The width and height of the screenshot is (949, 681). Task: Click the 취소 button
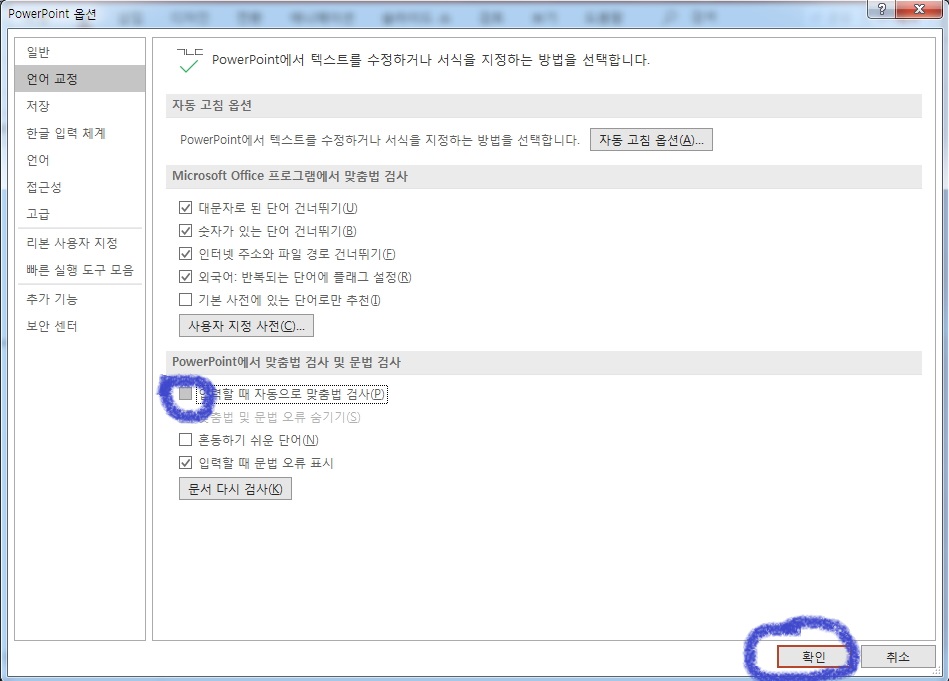898,657
